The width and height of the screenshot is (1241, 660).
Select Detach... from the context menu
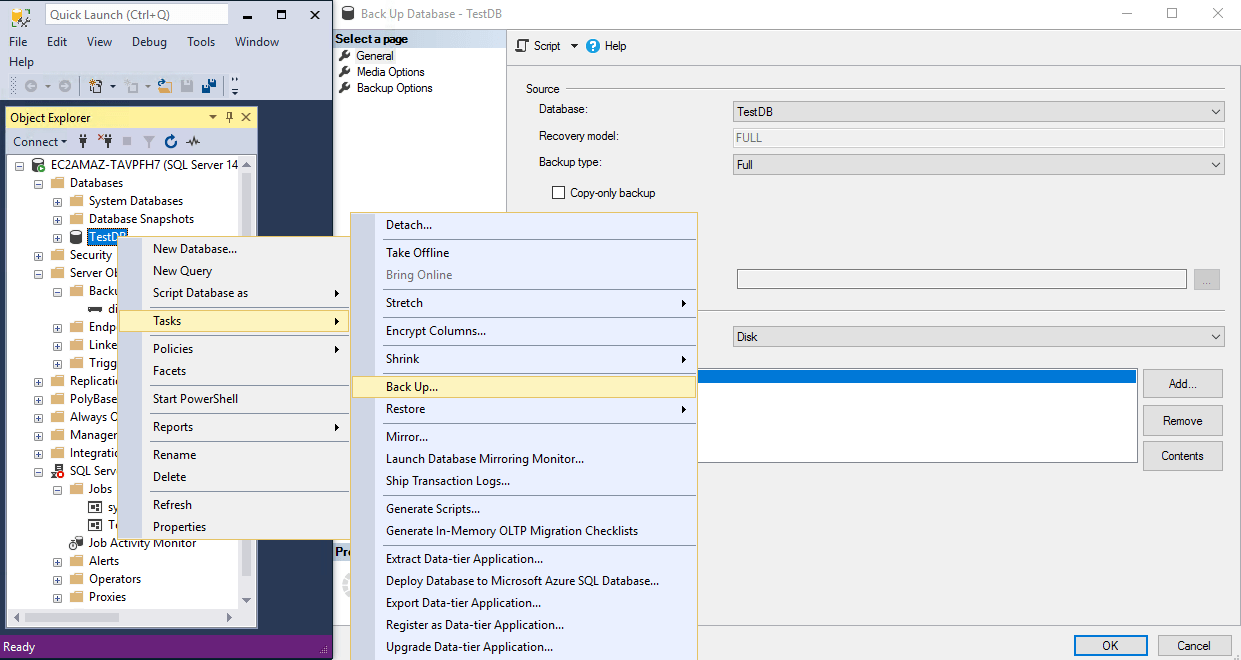[x=410, y=224]
